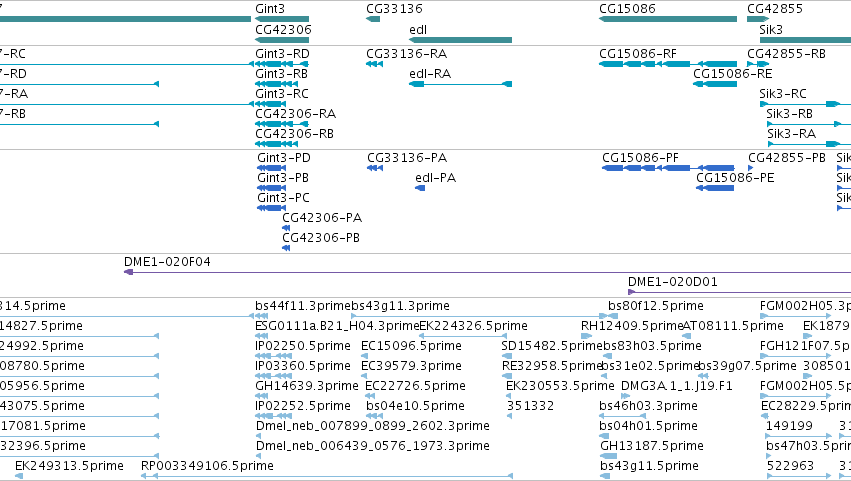
Task: Select the IP03360.5prime EST
Action: pyautogui.click(x=274, y=376)
